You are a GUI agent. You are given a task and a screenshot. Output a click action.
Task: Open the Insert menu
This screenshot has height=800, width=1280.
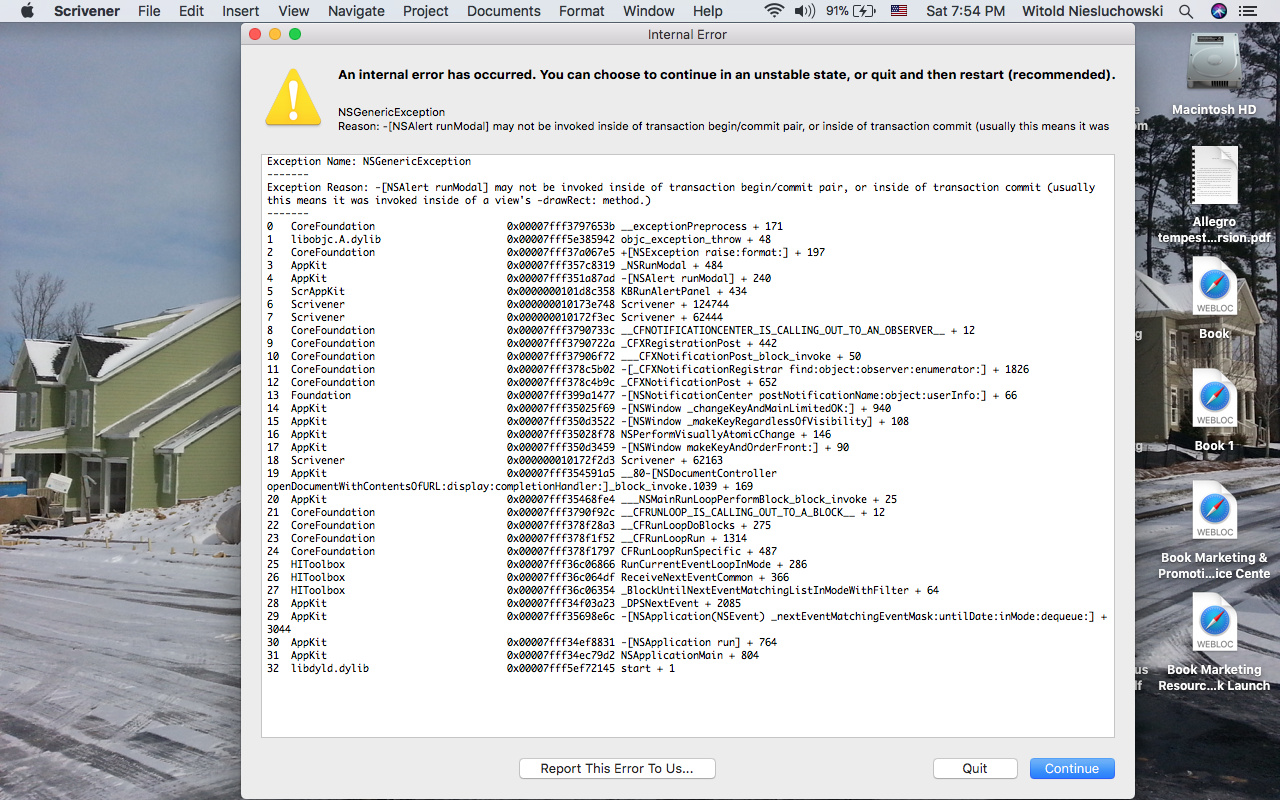pos(241,11)
